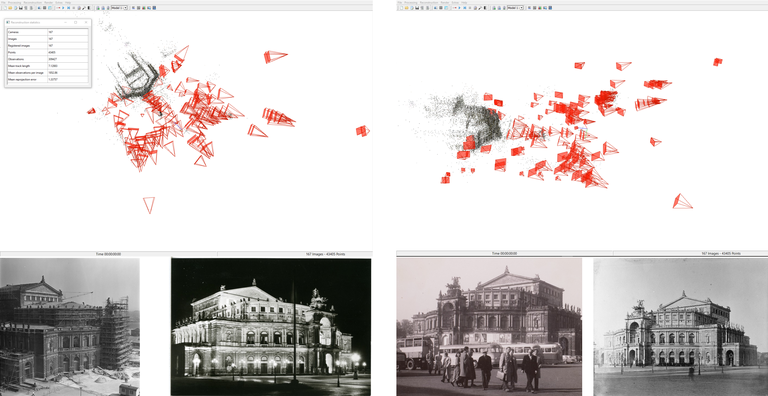Viewport: 768px width, 396px height.
Task: Select Mean observations per image row
Action: [48, 73]
